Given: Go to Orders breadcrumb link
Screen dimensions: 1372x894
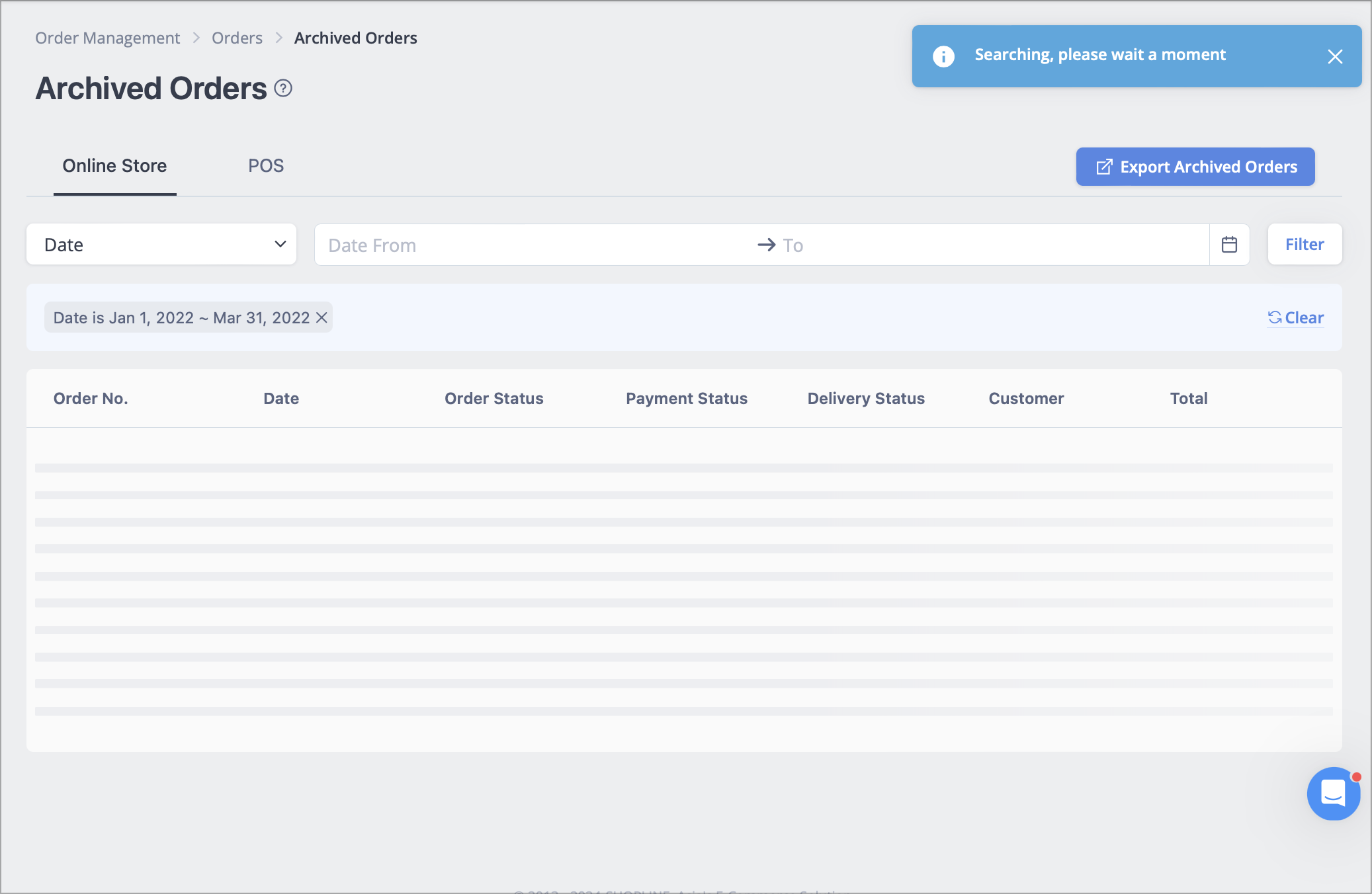Looking at the screenshot, I should click(x=237, y=38).
